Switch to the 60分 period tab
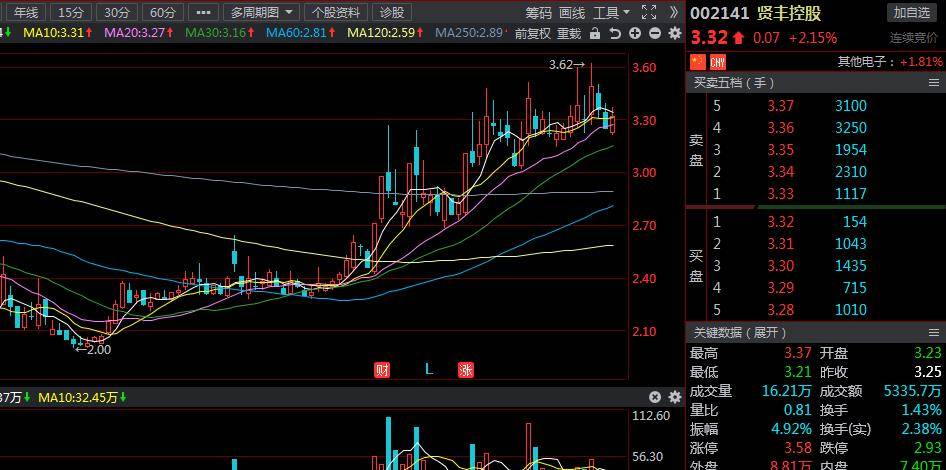Screen dimensions: 946x470 tap(163, 12)
